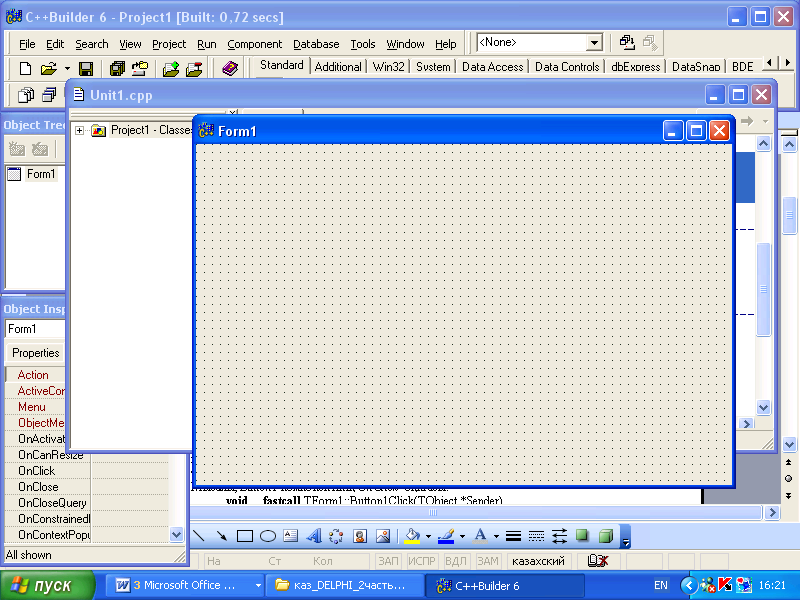This screenshot has width=800, height=600.
Task: Click the Save floppy disk icon
Action: point(86,68)
